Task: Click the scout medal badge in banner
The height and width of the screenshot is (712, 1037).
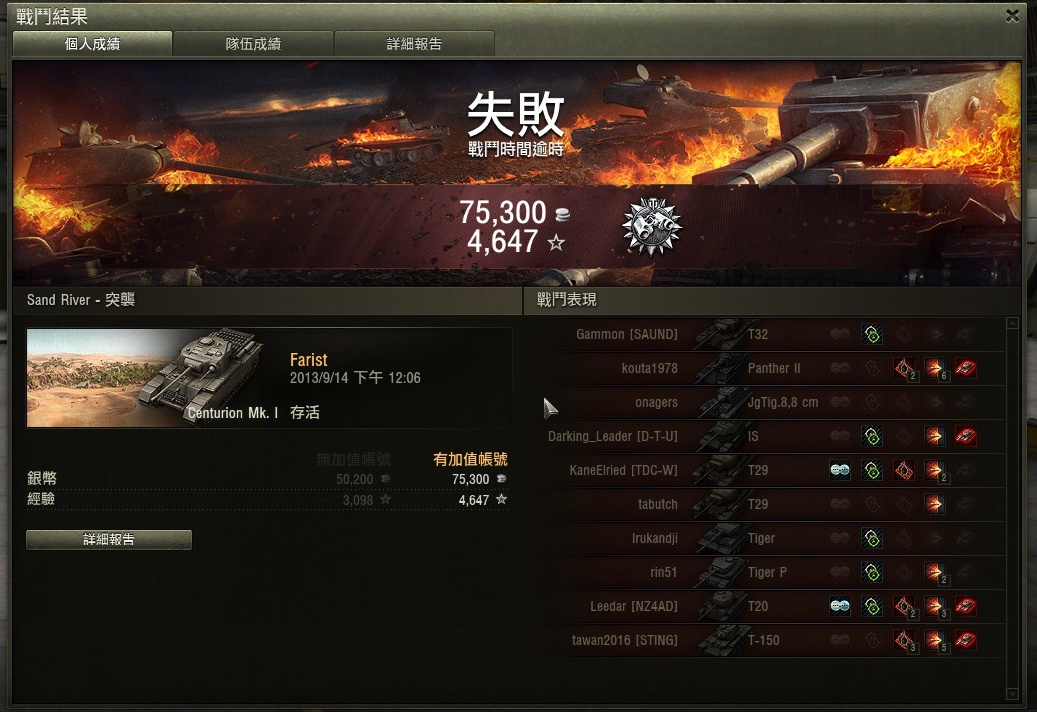Action: tap(651, 226)
